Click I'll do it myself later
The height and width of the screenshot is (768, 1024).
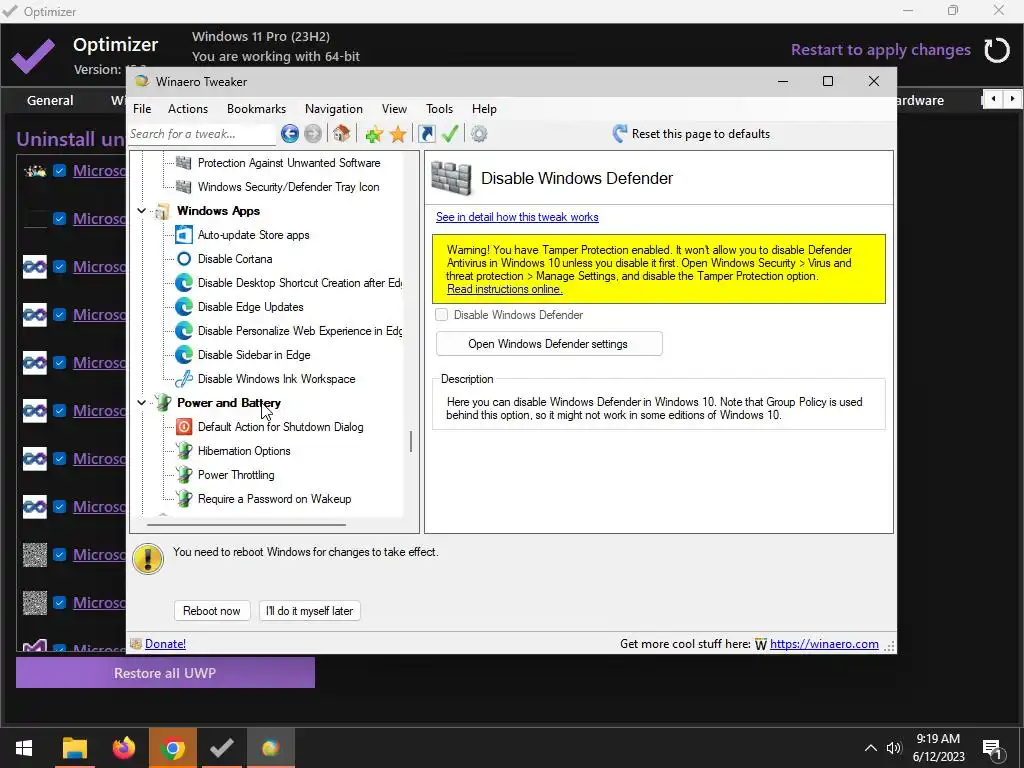[x=310, y=611]
